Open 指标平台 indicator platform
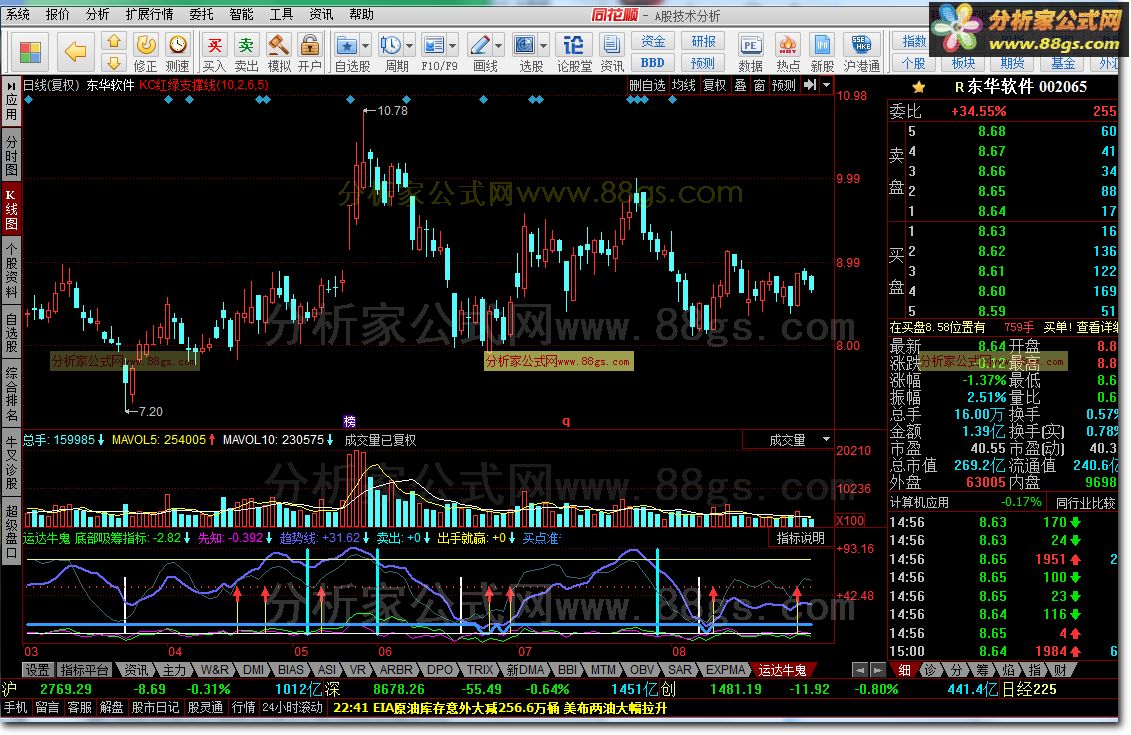 pos(84,670)
